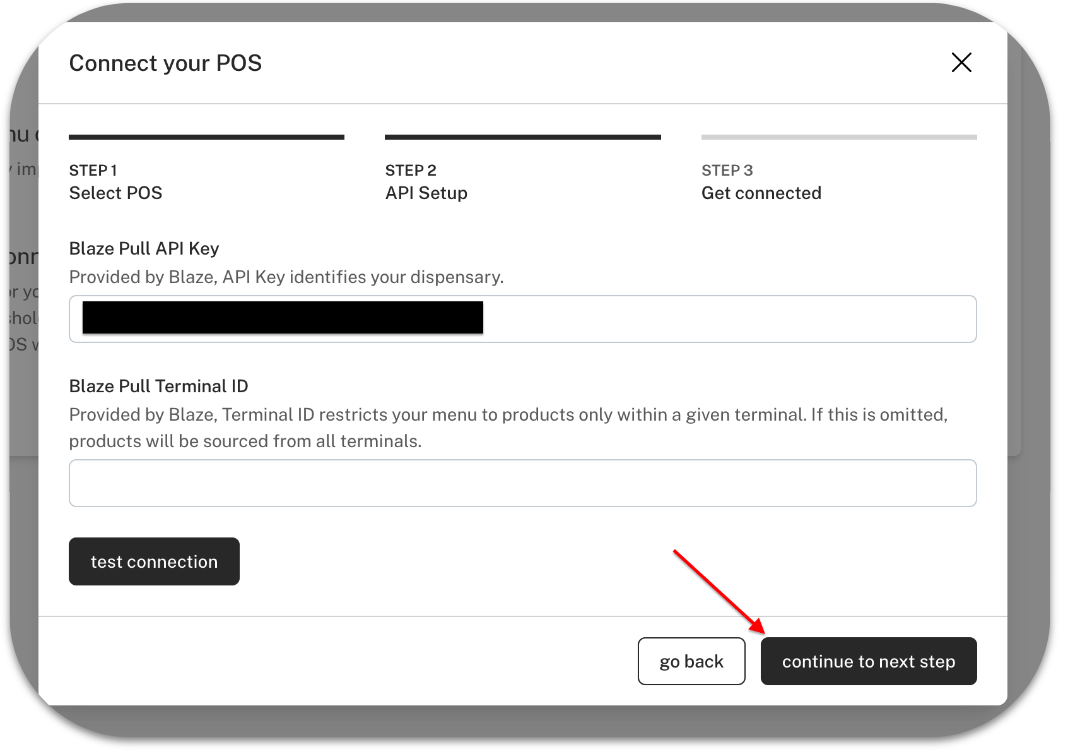Image resolution: width=1066 pixels, height=751 pixels.
Task: Click the progress bar above Step 2
Action: 522,137
